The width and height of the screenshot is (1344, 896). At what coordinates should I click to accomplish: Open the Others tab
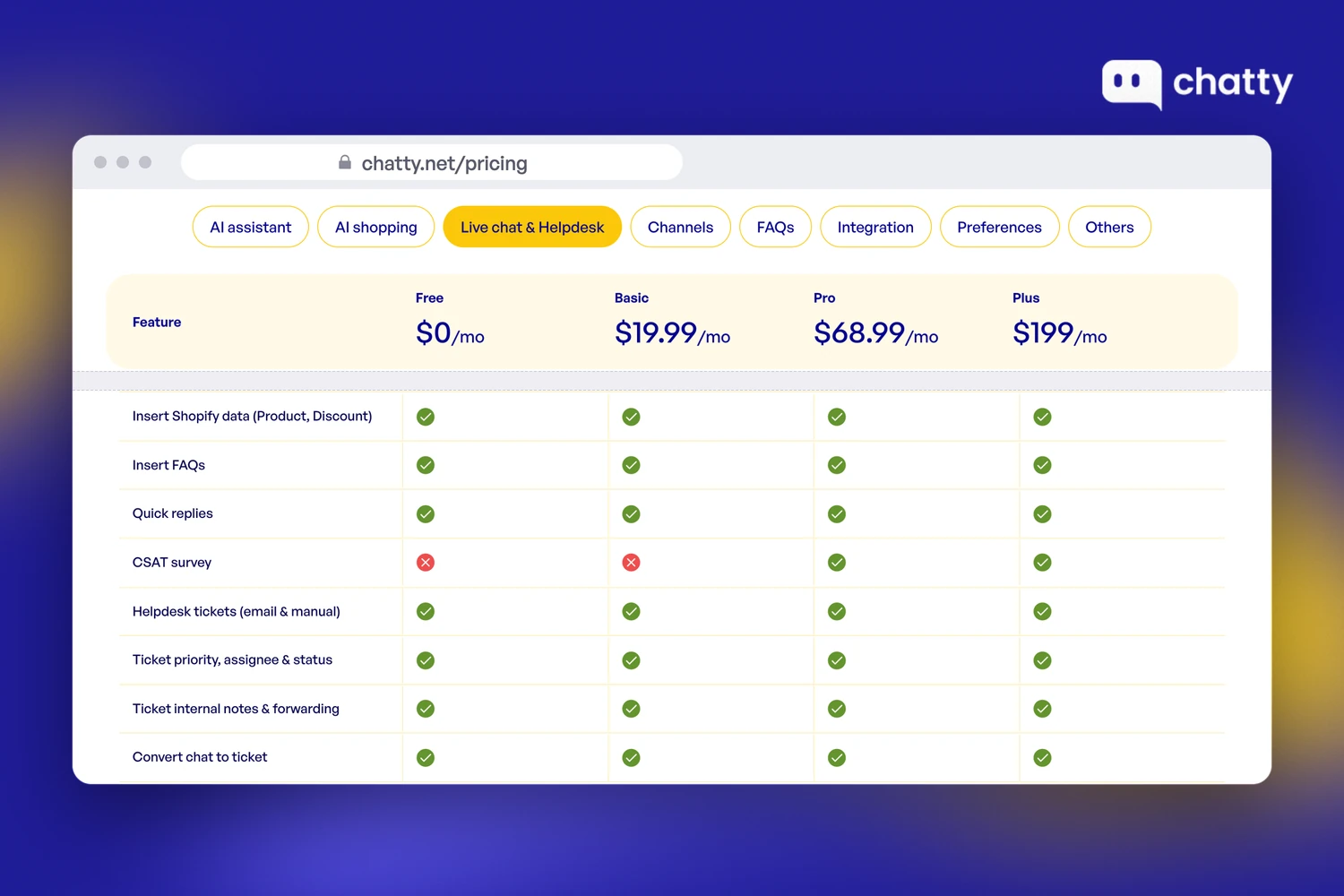click(x=1110, y=227)
